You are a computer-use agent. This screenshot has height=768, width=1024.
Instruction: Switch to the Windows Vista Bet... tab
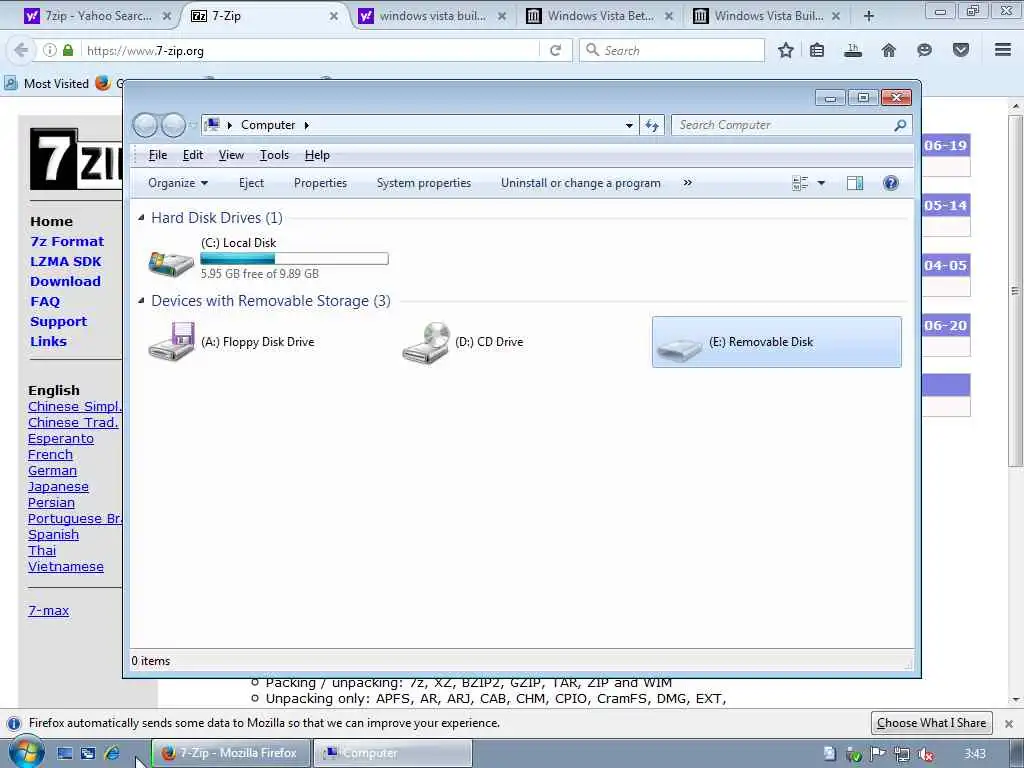600,16
